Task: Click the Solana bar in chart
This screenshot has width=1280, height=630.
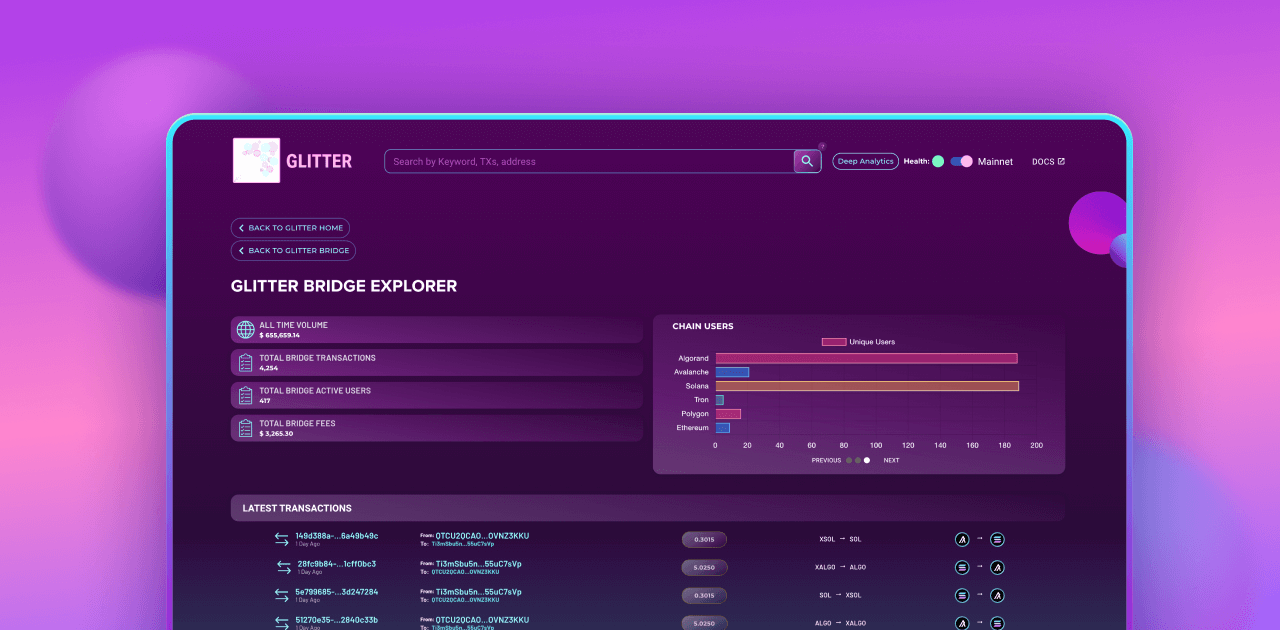Action: (866, 386)
